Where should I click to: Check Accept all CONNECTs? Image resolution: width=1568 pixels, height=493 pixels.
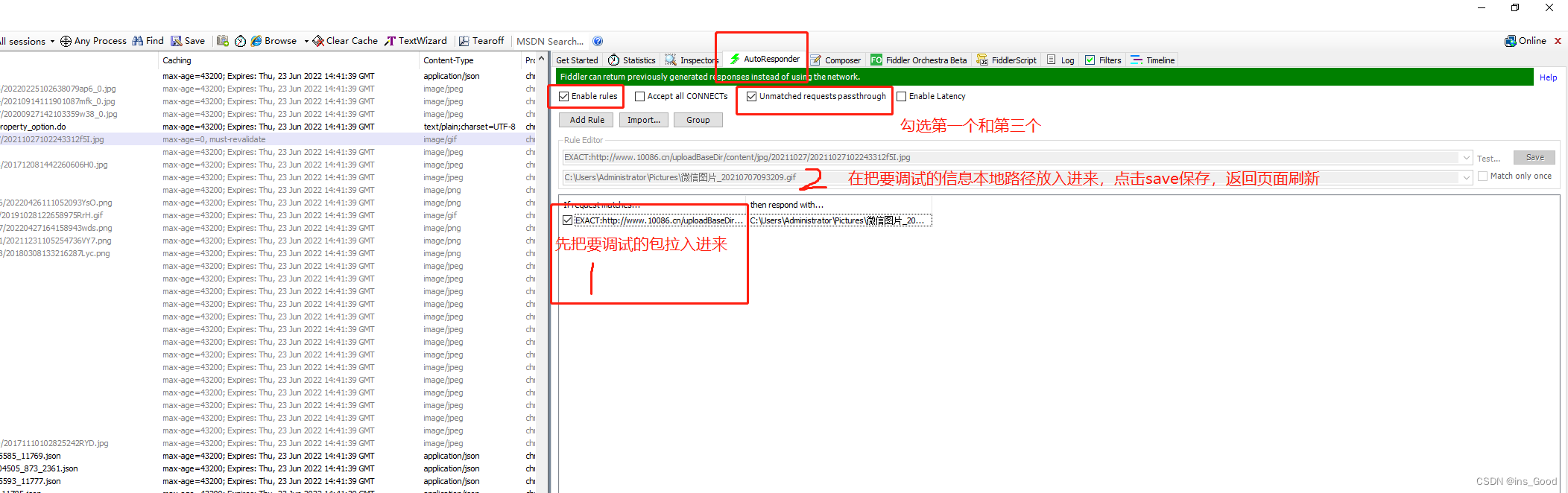point(639,96)
